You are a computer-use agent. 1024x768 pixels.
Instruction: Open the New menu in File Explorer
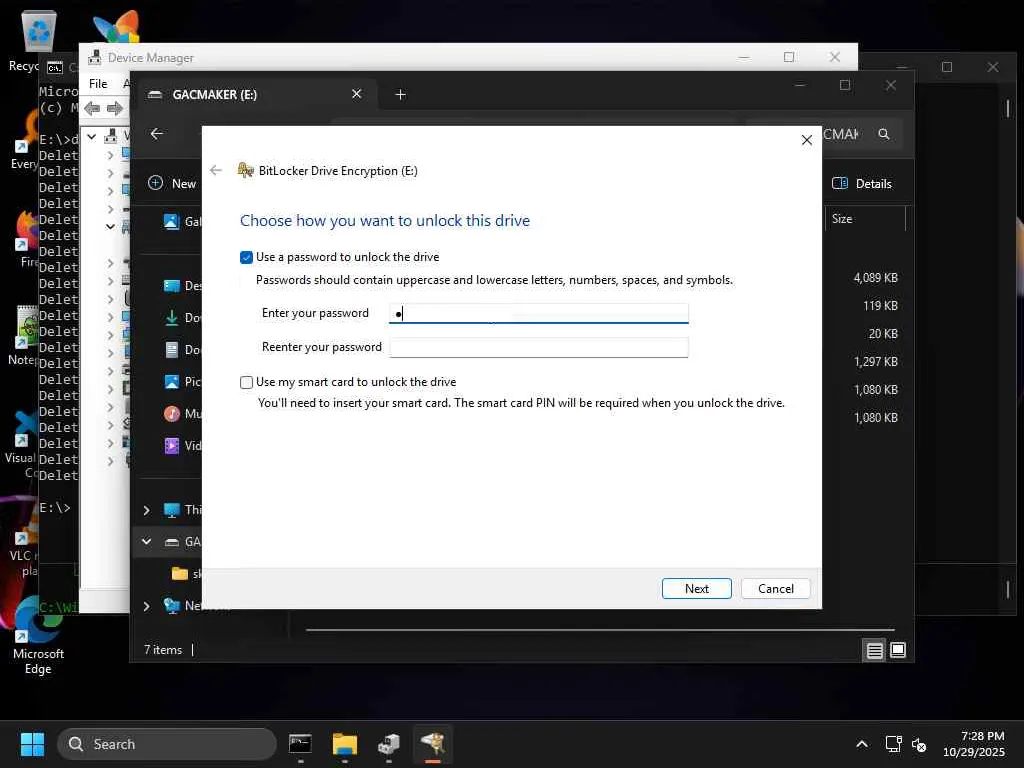172,184
